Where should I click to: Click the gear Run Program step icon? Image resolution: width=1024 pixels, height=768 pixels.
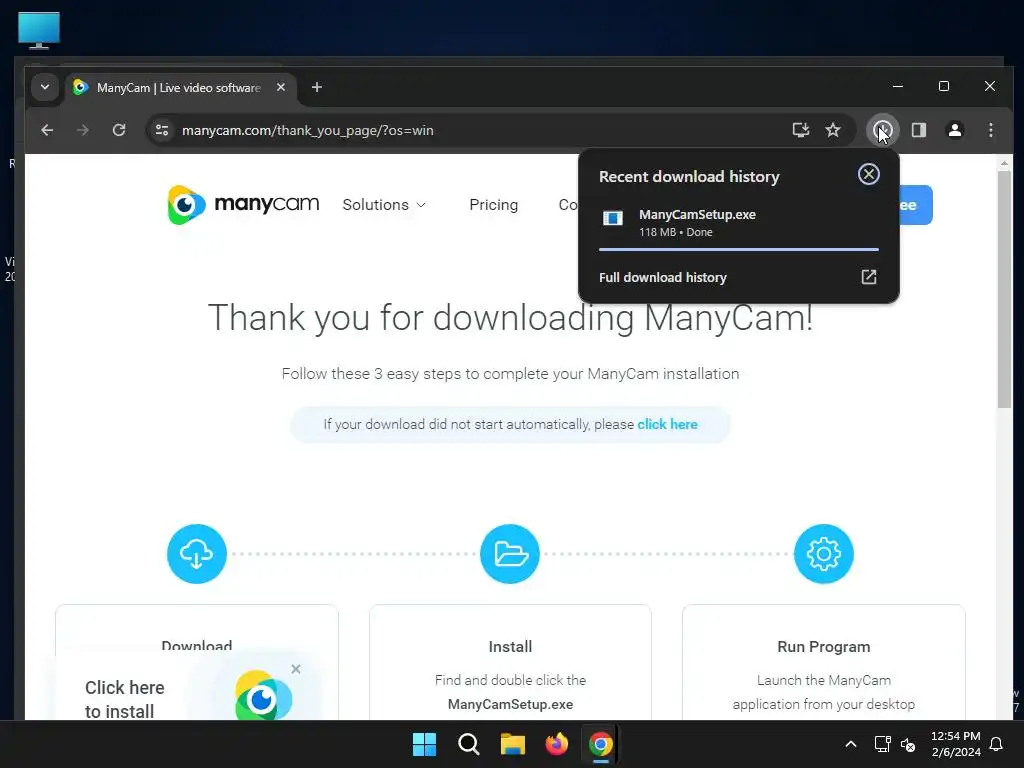pos(824,554)
